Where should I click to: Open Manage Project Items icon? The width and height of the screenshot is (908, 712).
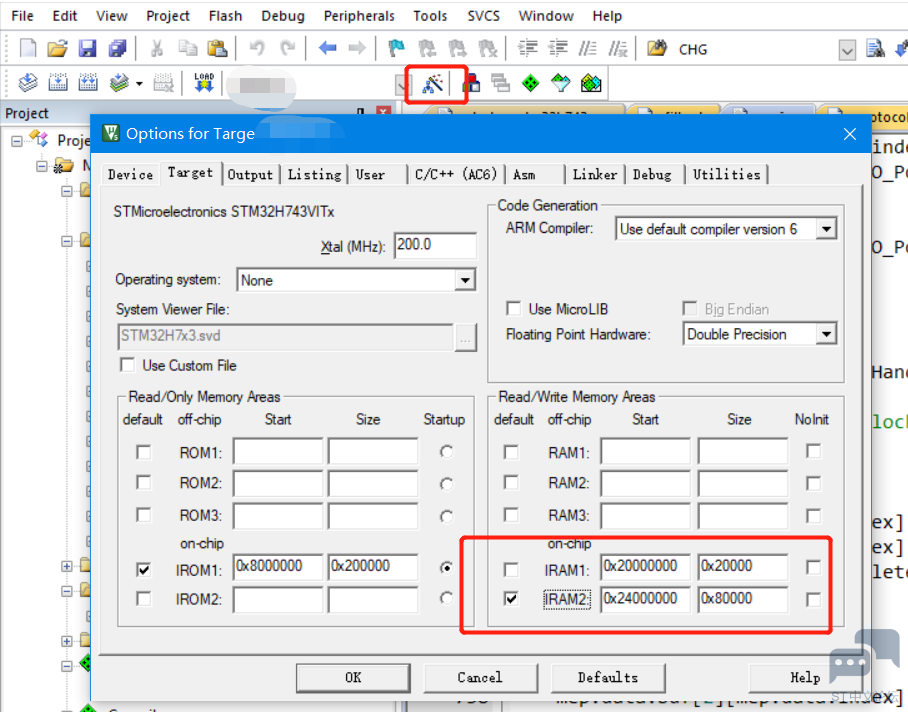point(471,84)
